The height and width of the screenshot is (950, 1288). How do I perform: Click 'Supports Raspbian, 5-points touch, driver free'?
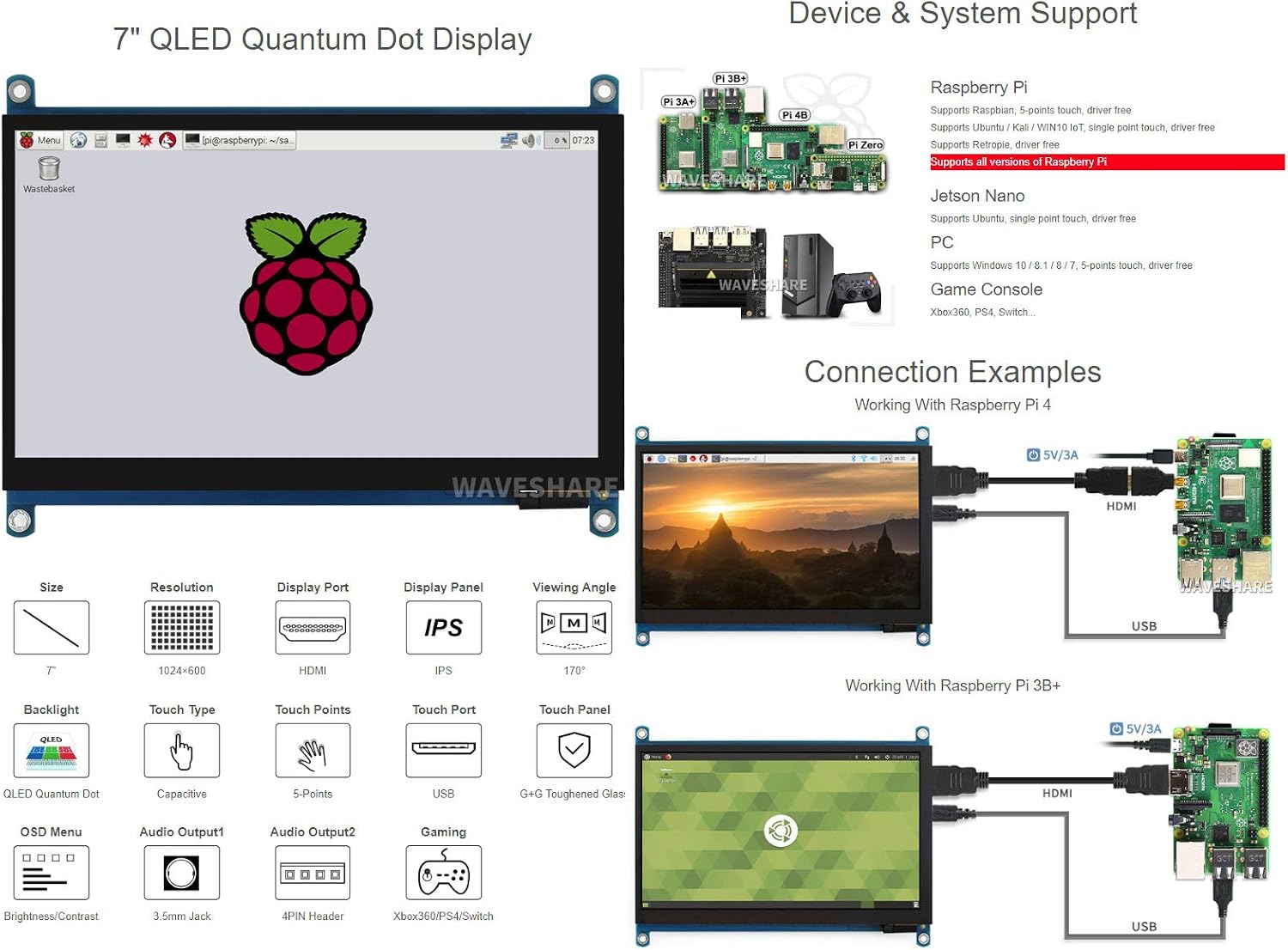pos(1030,111)
